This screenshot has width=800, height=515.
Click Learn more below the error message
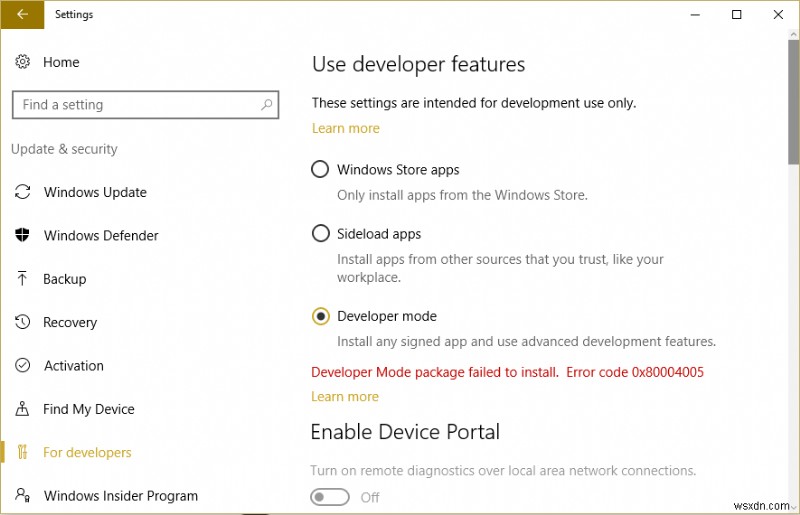click(345, 396)
